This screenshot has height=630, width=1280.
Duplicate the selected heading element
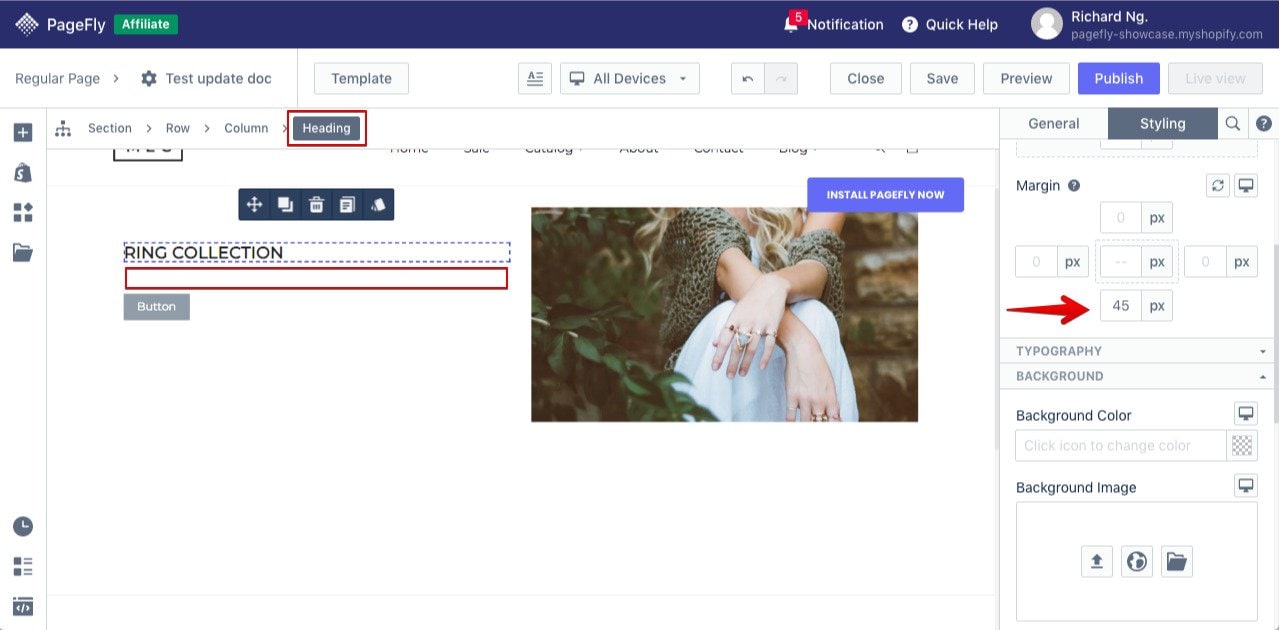(285, 205)
